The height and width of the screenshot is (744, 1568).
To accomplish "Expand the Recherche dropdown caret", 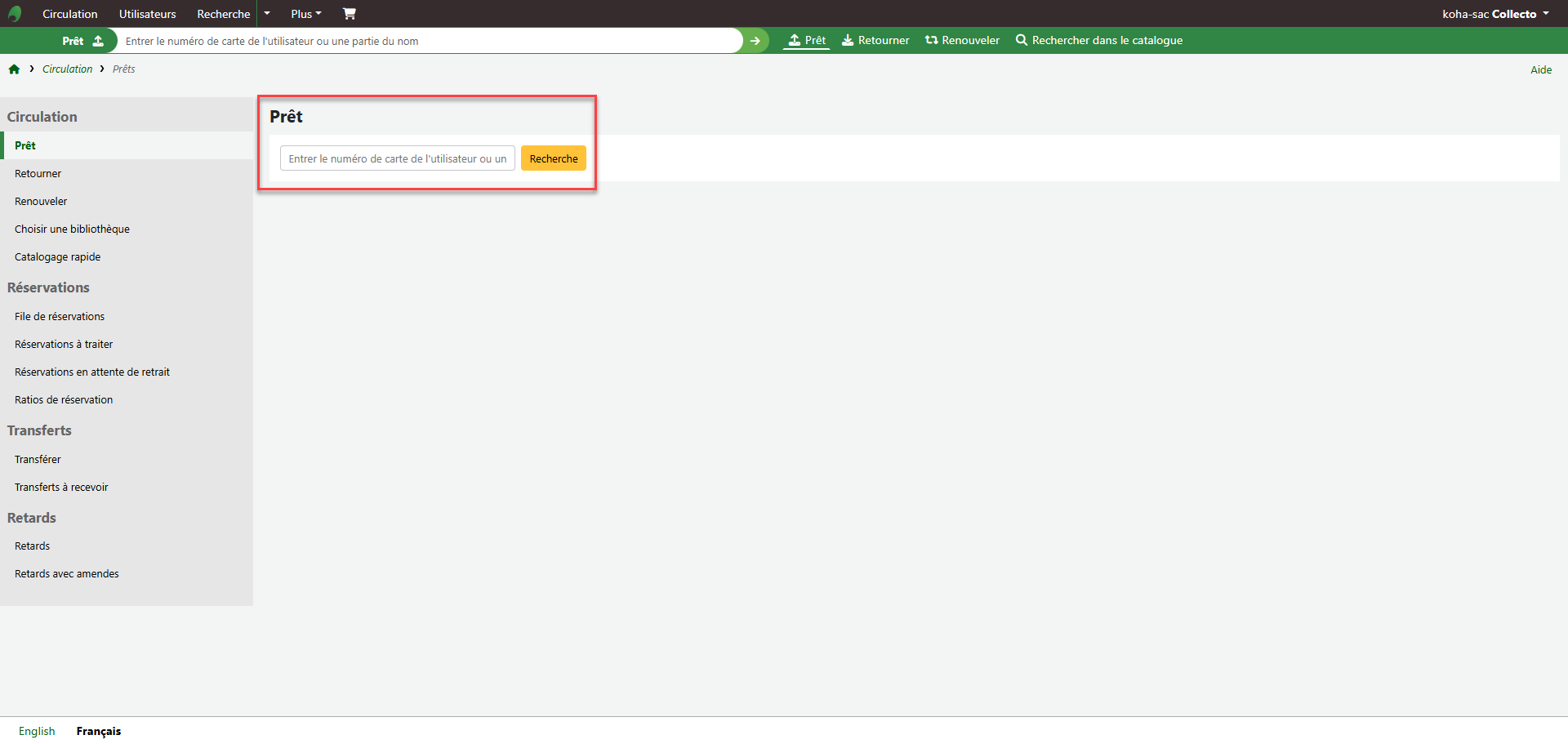I will pyautogui.click(x=267, y=14).
